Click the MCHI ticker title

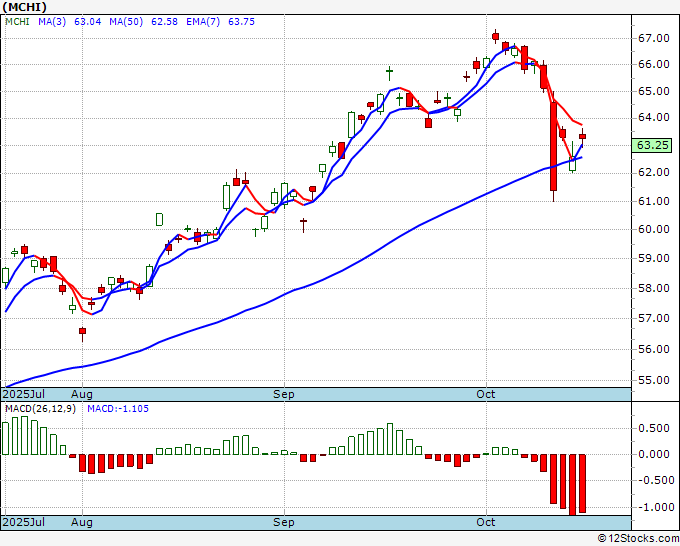point(24,7)
